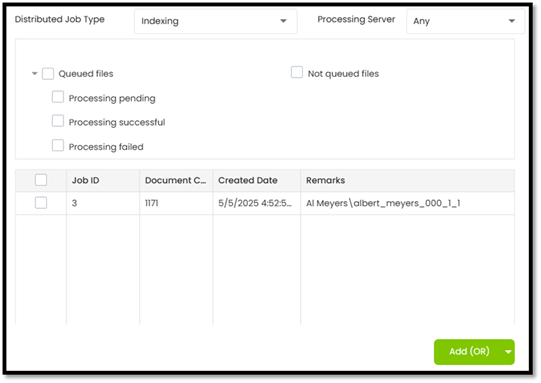Enable Processing pending checkbox
The height and width of the screenshot is (383, 541).
(x=58, y=97)
